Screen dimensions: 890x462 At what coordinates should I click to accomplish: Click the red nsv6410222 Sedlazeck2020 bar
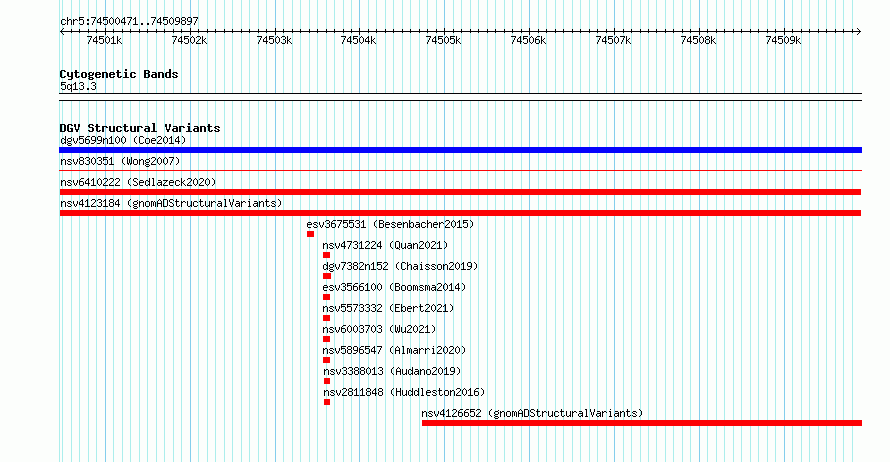coord(460,192)
